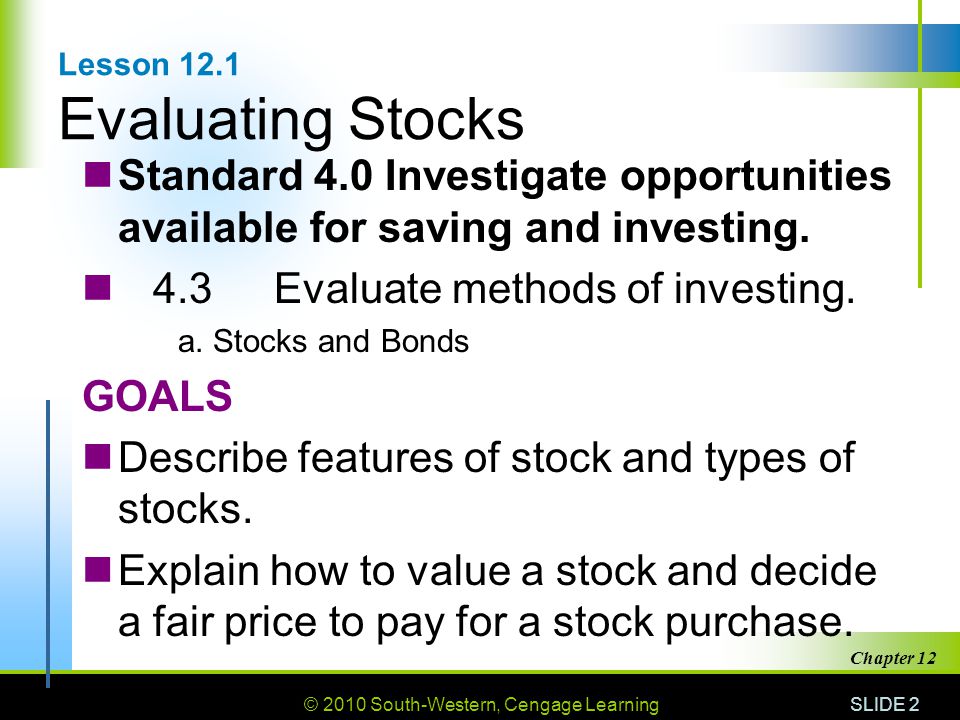Select the text 'a. Stocks and Bonds'
This screenshot has height=720, width=960.
click(323, 342)
